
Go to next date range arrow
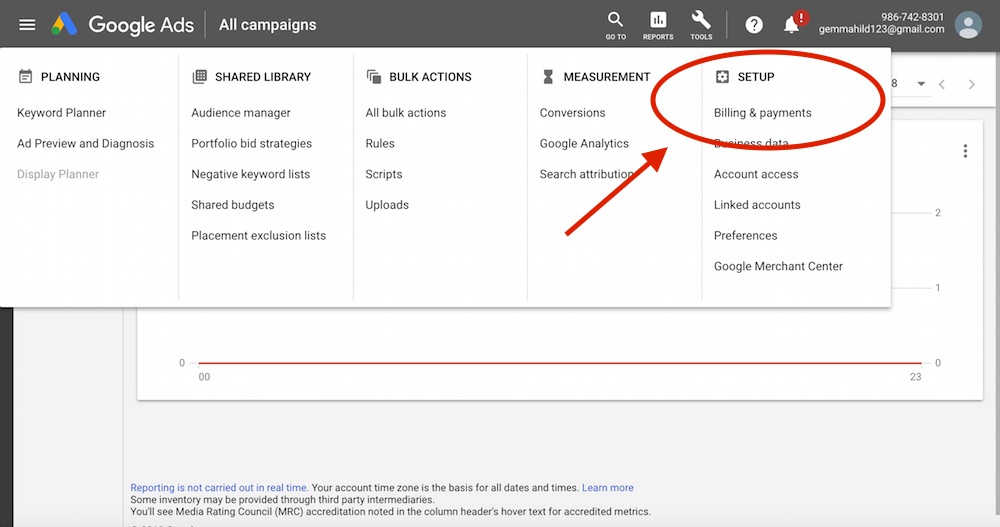click(971, 84)
